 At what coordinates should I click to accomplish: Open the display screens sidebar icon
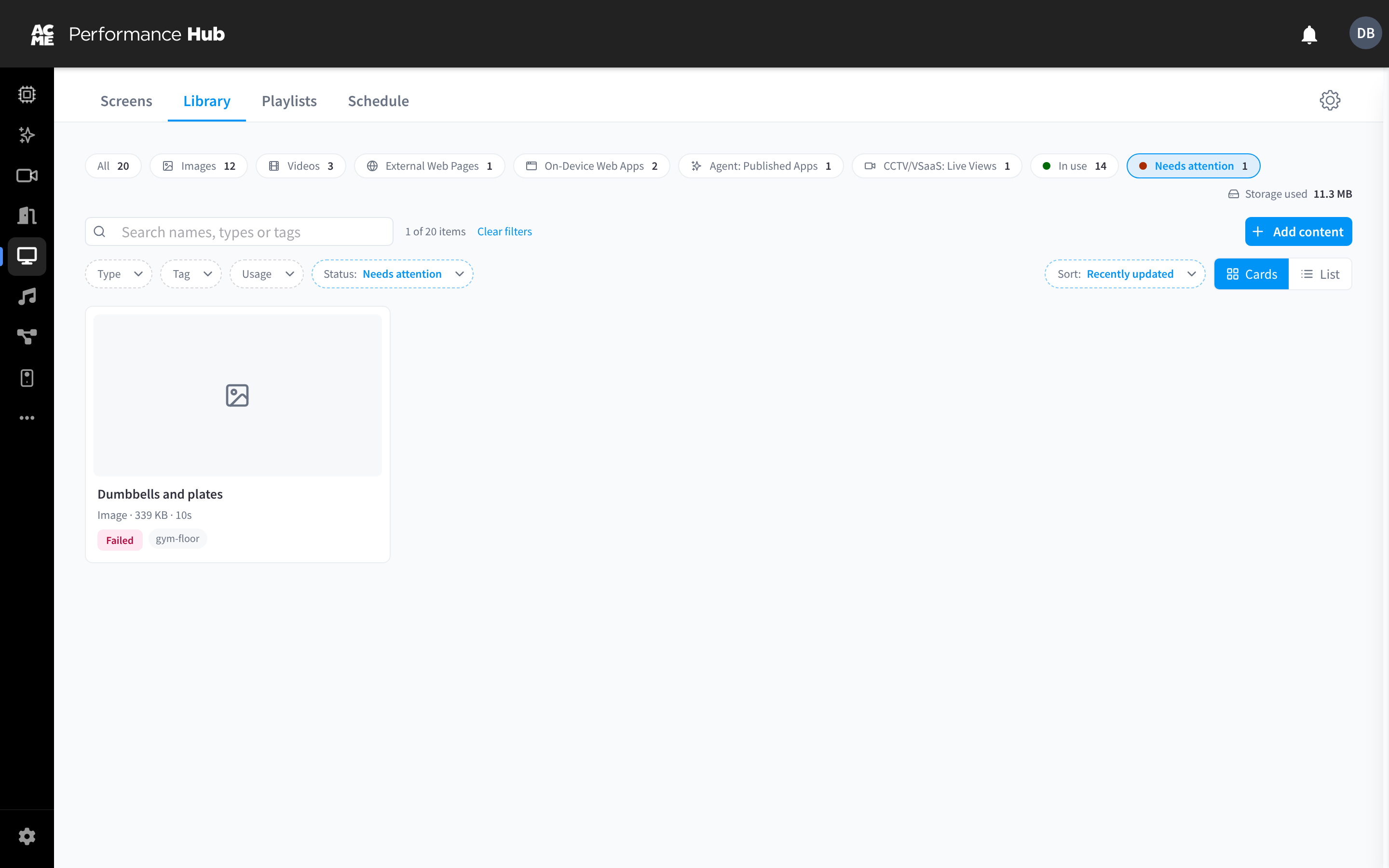click(27, 256)
